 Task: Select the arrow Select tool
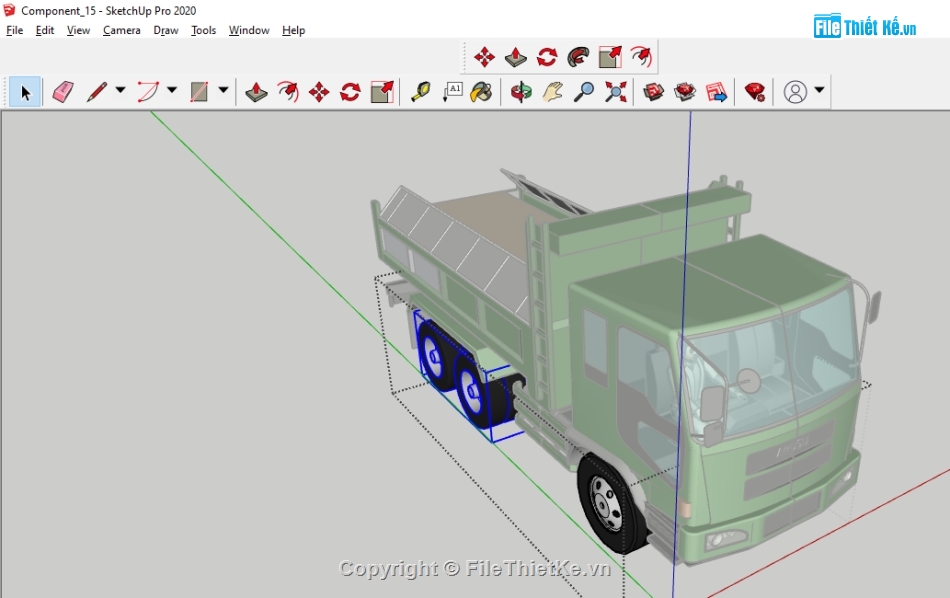click(x=25, y=92)
